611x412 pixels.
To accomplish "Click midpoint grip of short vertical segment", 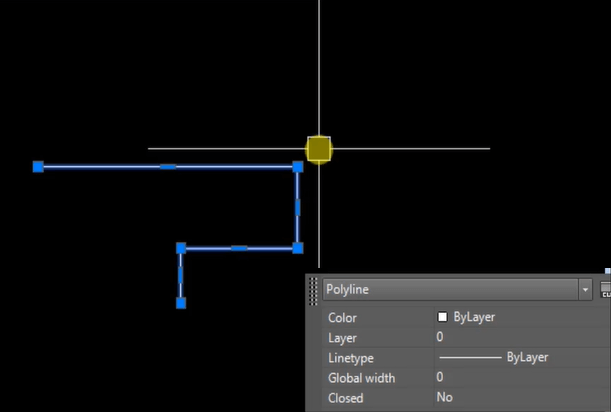I will tap(180, 275).
